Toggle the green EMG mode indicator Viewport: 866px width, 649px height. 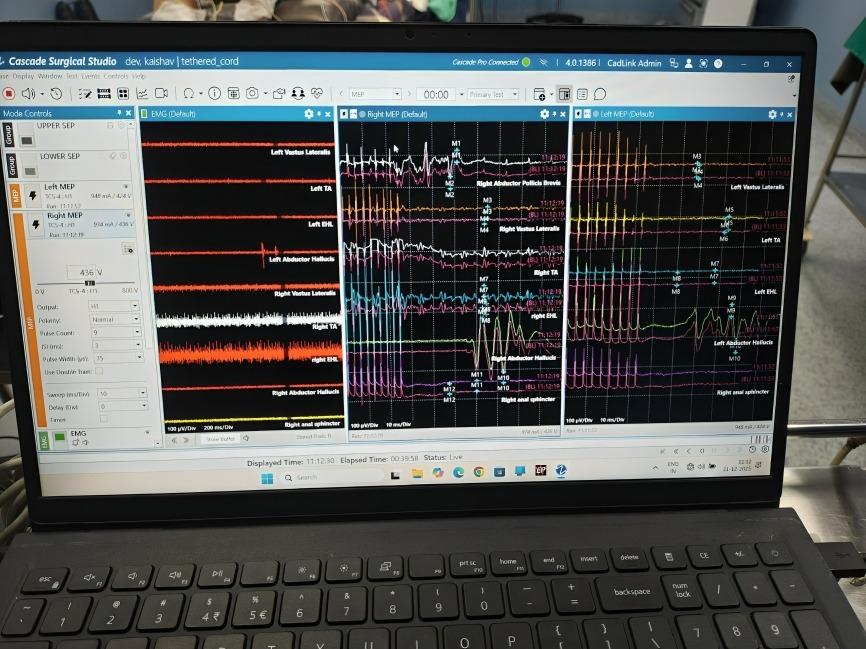[x=58, y=437]
